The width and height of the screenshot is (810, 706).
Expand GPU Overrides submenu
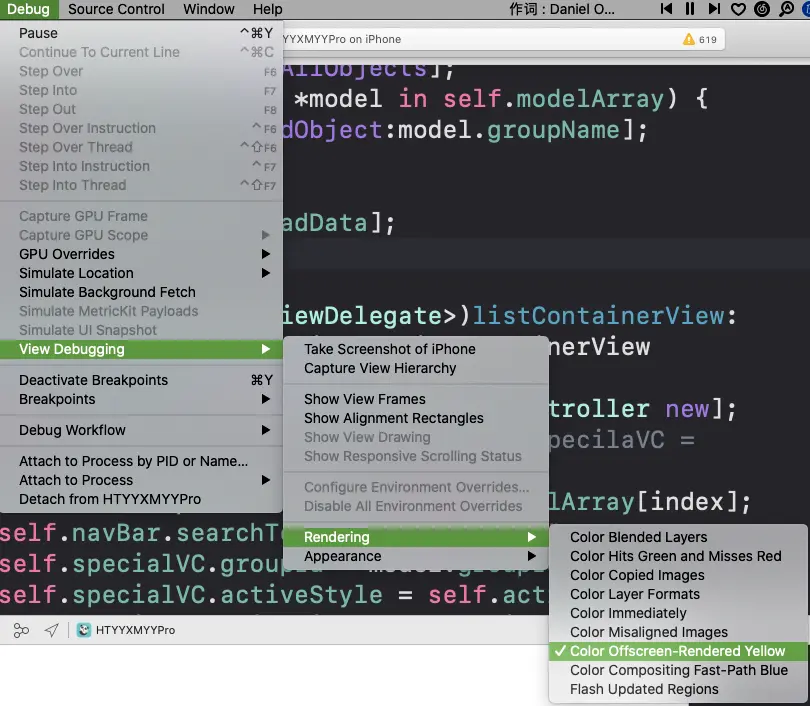141,254
